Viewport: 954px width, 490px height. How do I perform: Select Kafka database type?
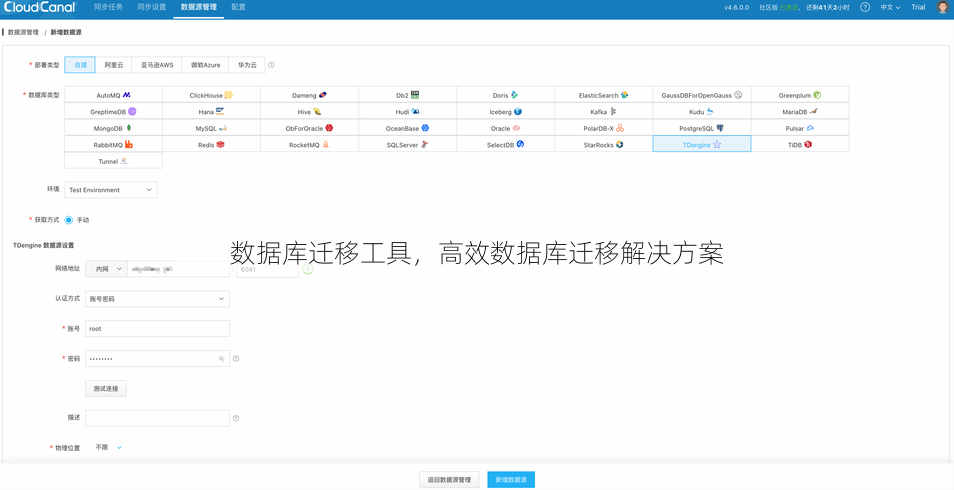[604, 111]
